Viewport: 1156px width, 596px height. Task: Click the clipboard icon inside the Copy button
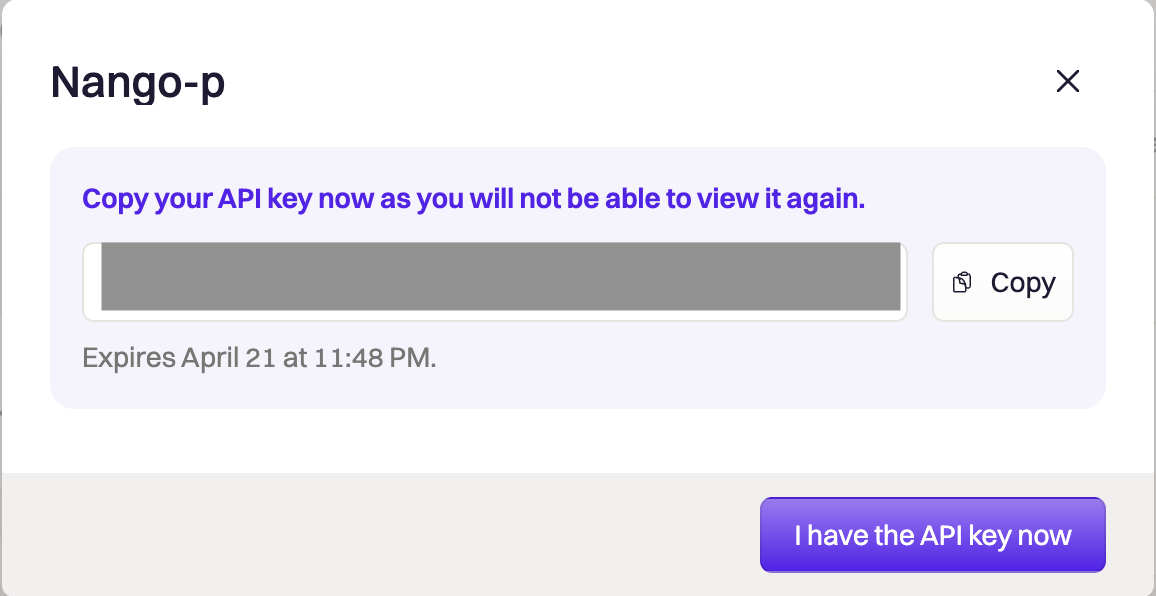[x=962, y=283]
